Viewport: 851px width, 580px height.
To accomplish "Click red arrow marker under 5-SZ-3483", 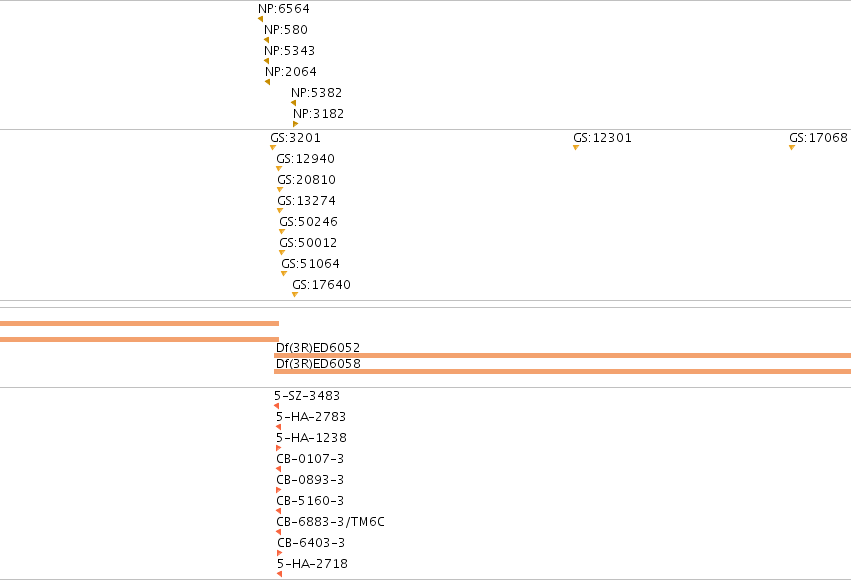I will pos(277,406).
